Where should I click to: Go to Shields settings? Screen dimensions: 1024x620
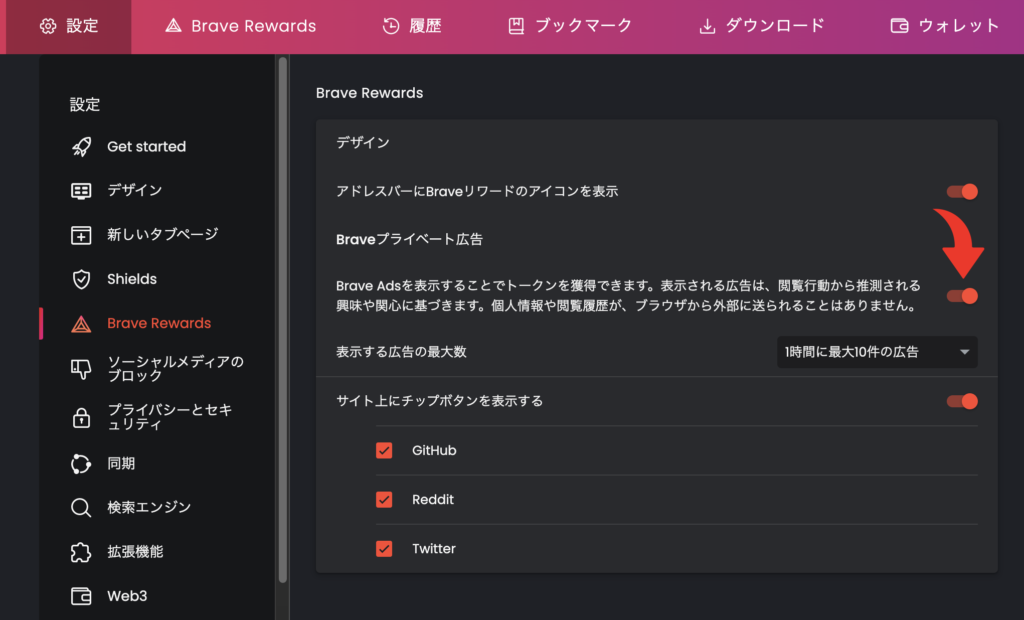(132, 279)
